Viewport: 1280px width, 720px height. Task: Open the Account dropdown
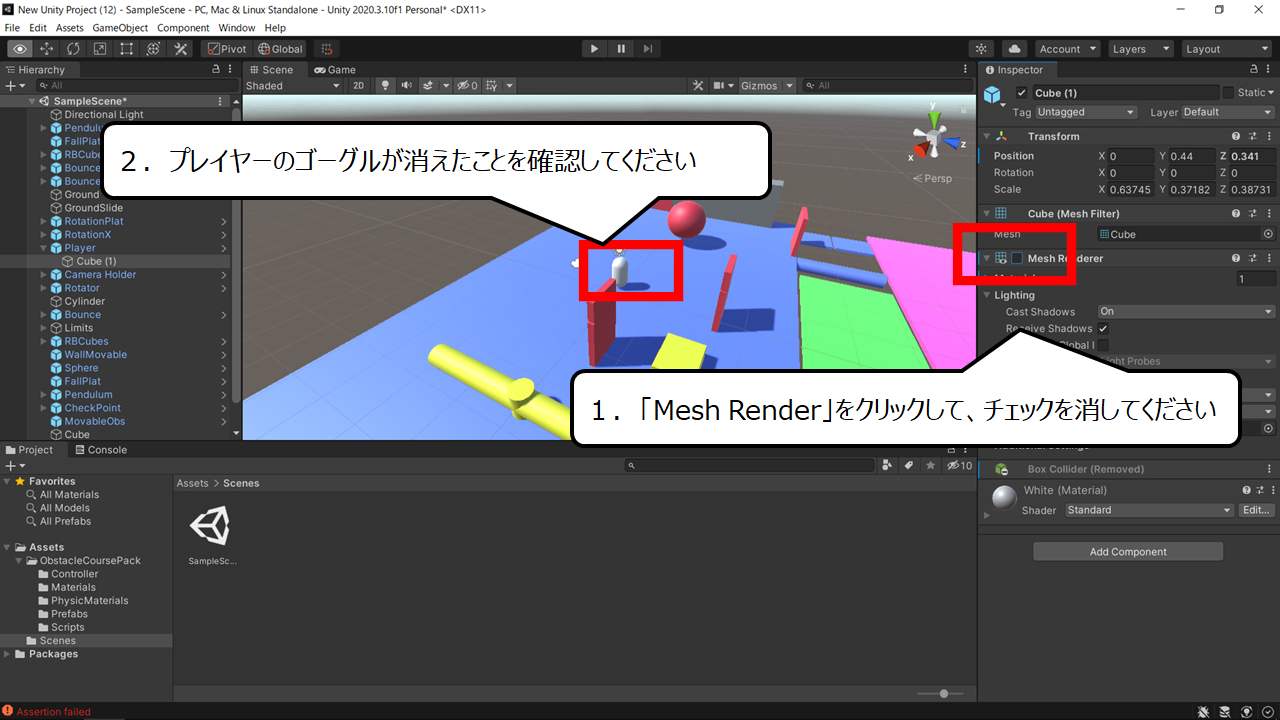tap(1067, 49)
